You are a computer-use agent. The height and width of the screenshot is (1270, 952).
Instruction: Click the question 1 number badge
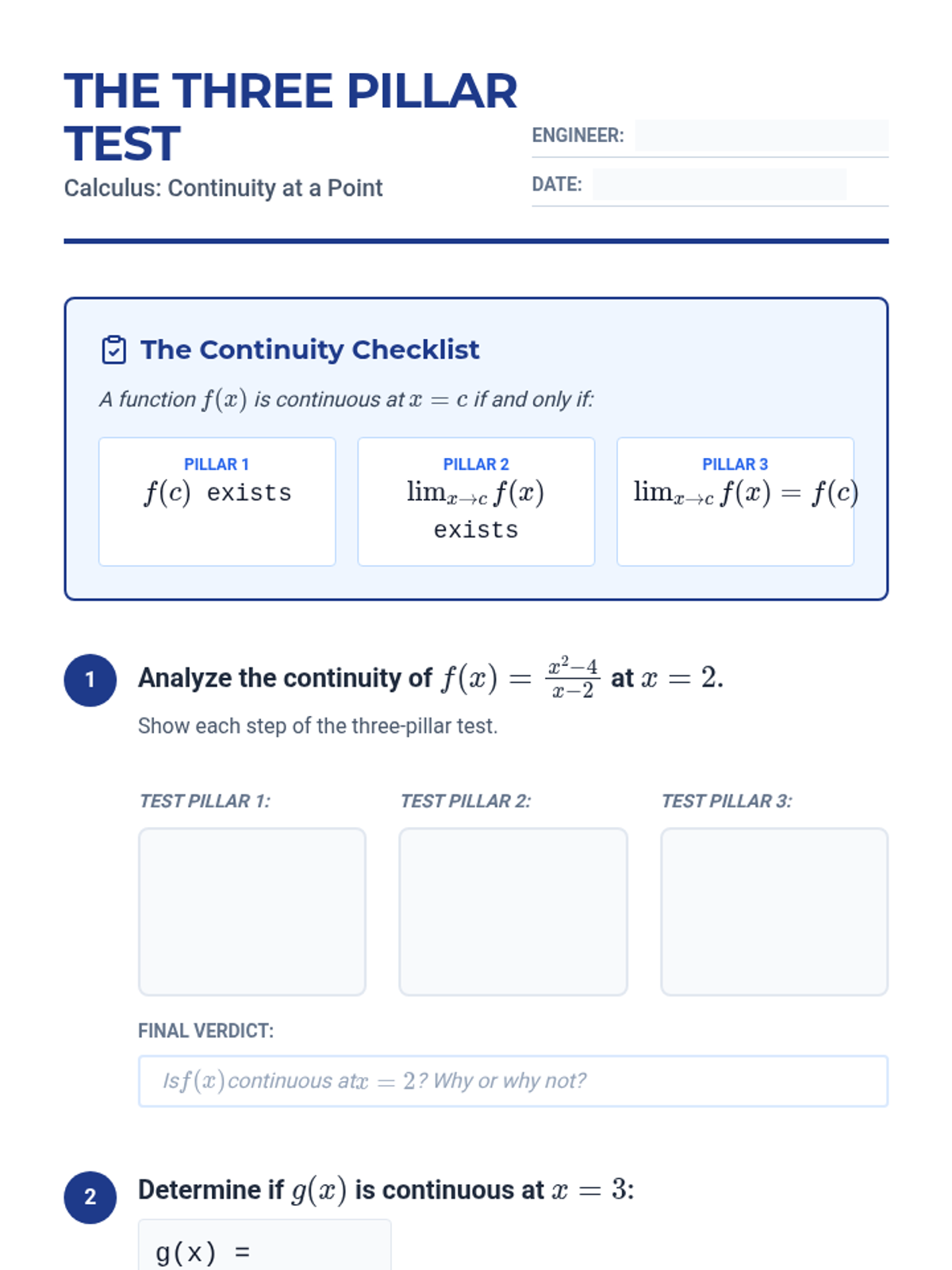[x=90, y=680]
